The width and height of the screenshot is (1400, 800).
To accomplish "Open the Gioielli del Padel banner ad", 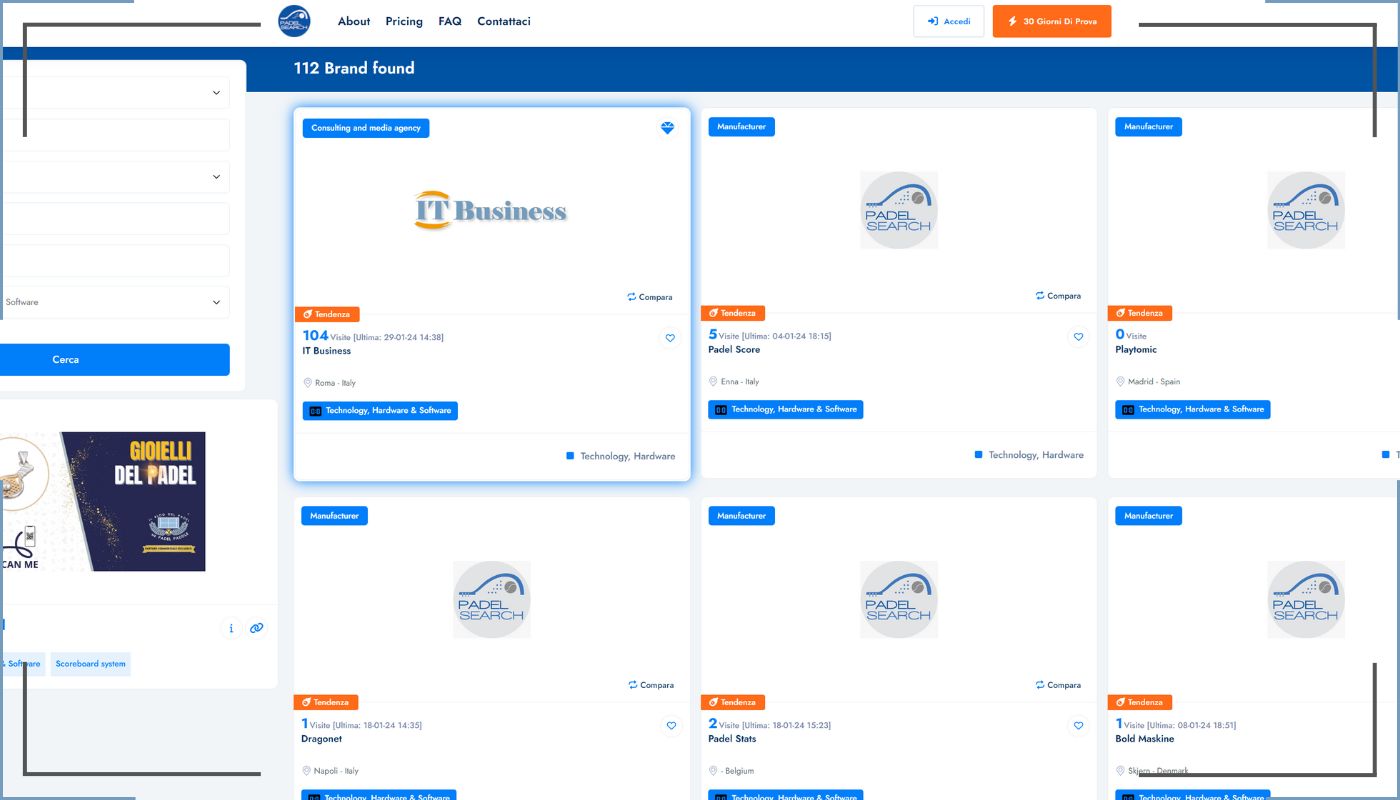I will point(103,501).
